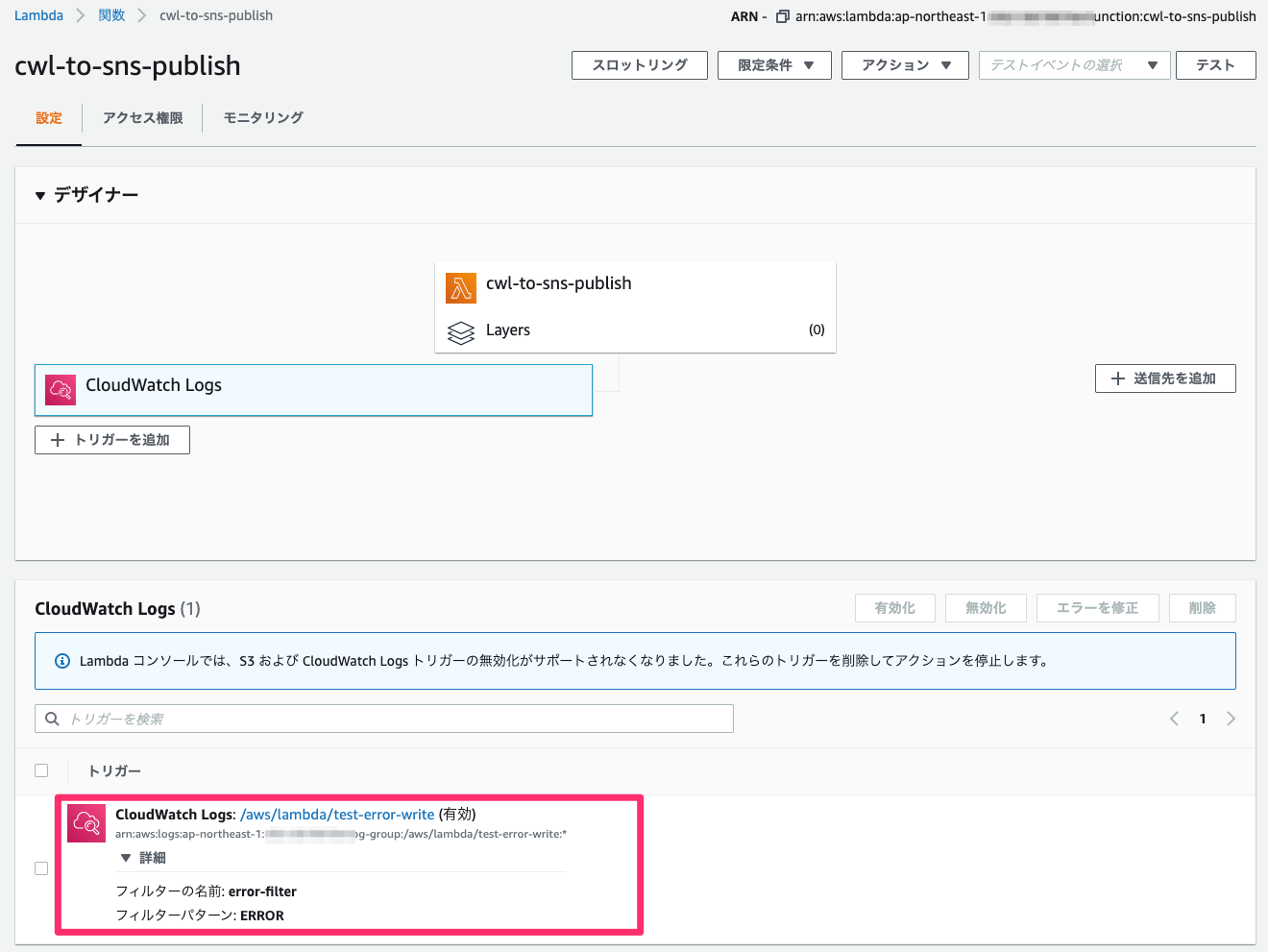Screen dimensions: 1268x952
Task: Switch to the アクセス権限 tab
Action: [x=142, y=117]
